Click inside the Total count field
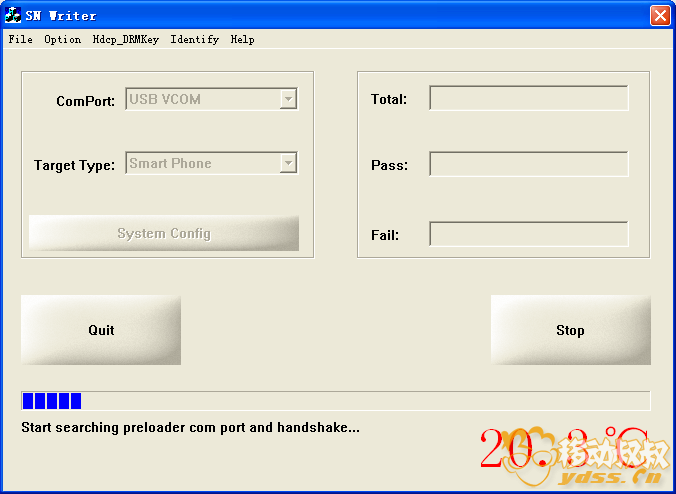The width and height of the screenshot is (676, 494). pyautogui.click(x=528, y=98)
